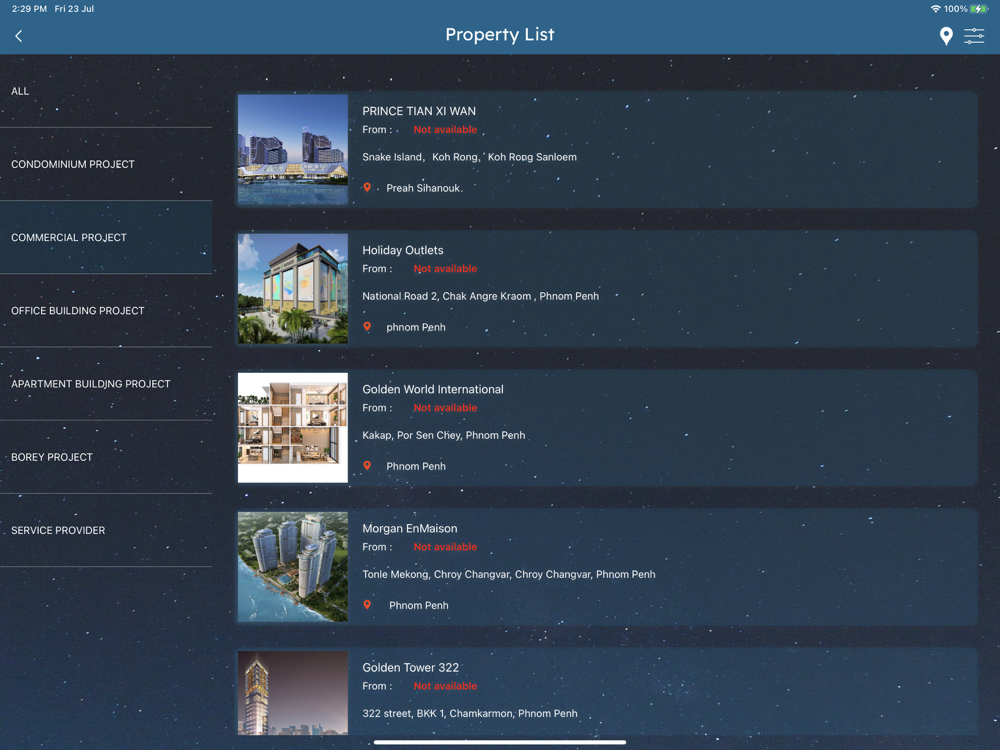
Task: Tap phnom Penh location under Holiday Outlets
Action: tap(416, 327)
